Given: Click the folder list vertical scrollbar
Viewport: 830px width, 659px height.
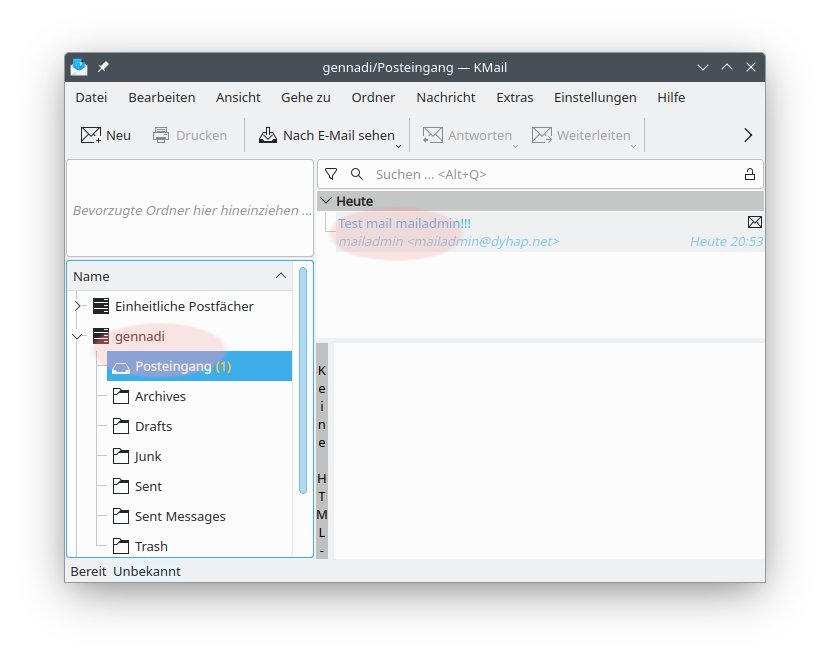Looking at the screenshot, I should [303, 380].
